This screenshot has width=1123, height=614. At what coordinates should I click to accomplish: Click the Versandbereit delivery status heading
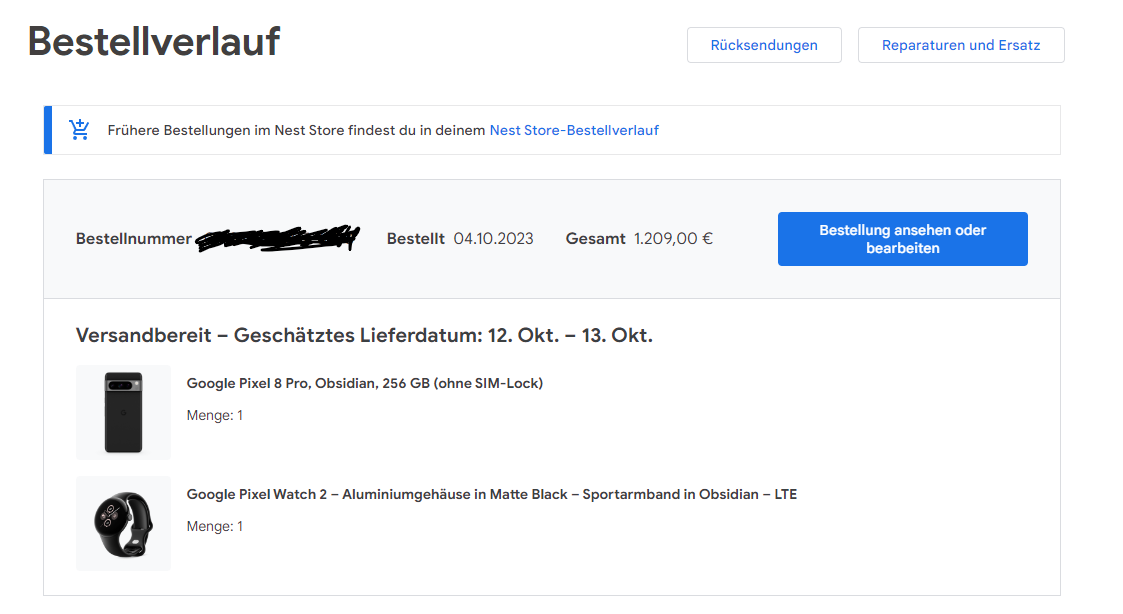click(x=364, y=335)
